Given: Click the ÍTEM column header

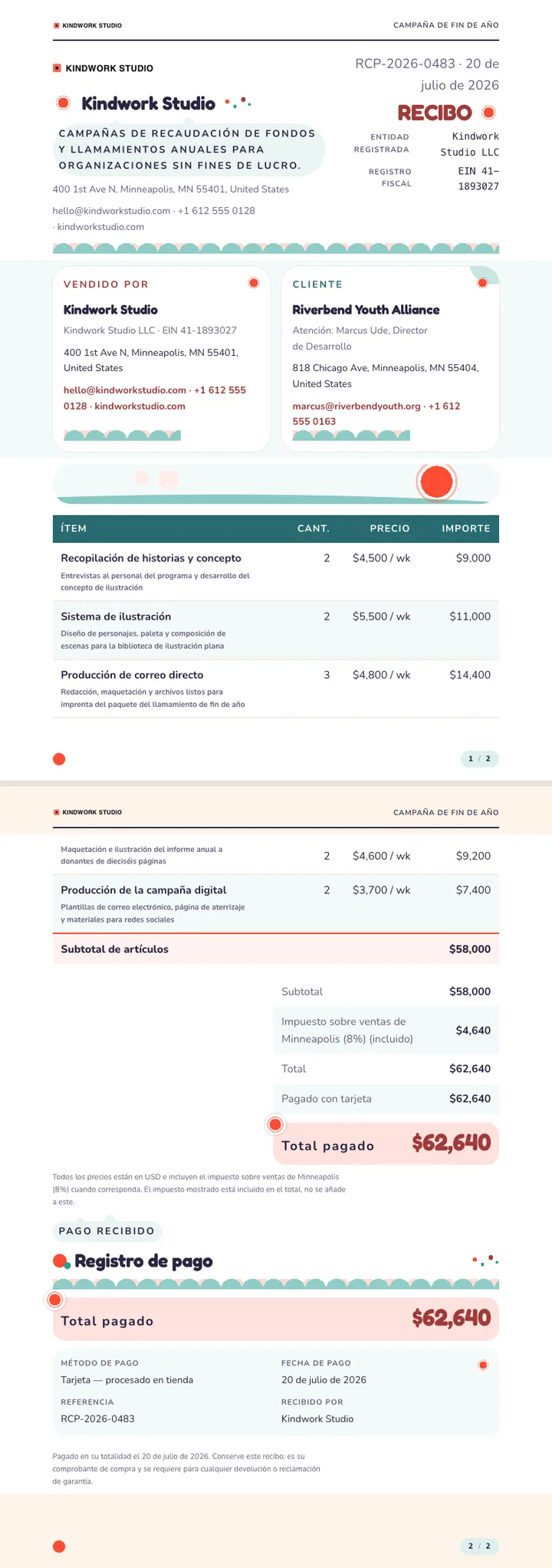Looking at the screenshot, I should [x=74, y=528].
